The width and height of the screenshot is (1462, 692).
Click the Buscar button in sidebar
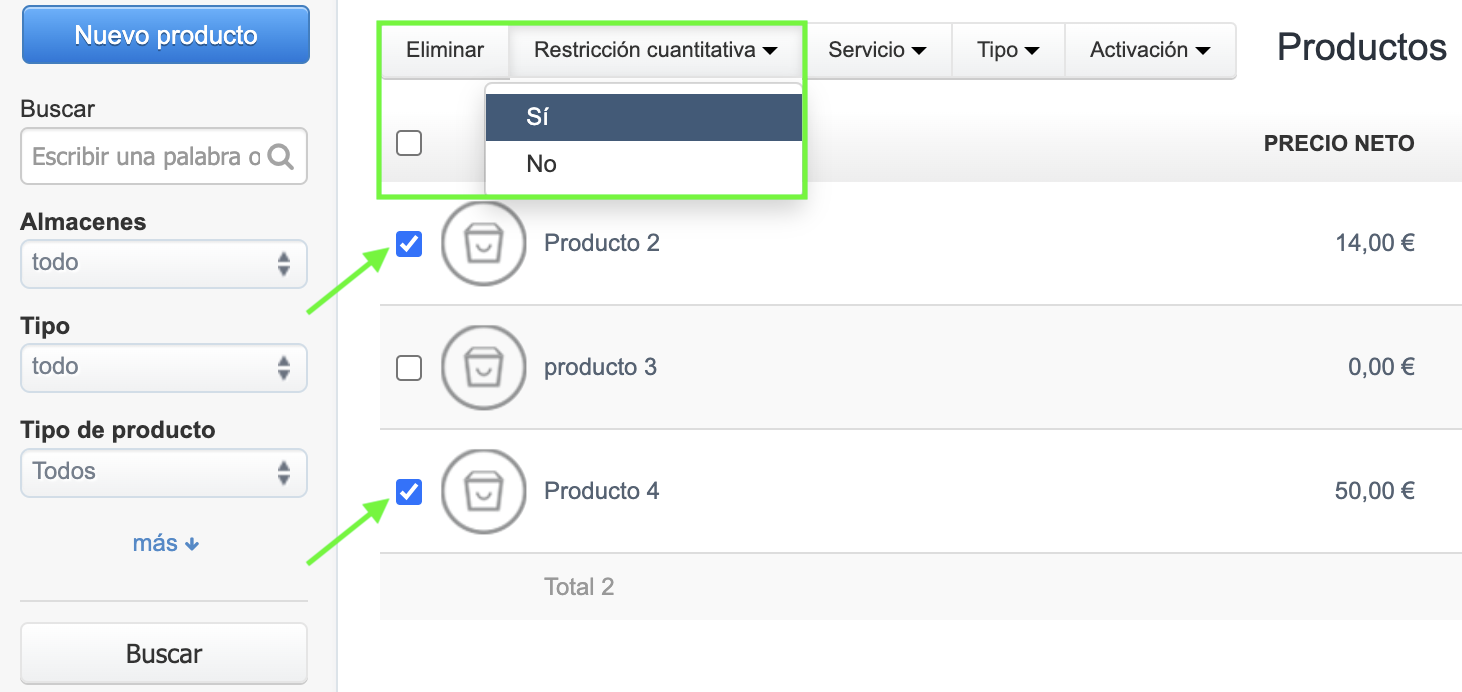(x=164, y=654)
